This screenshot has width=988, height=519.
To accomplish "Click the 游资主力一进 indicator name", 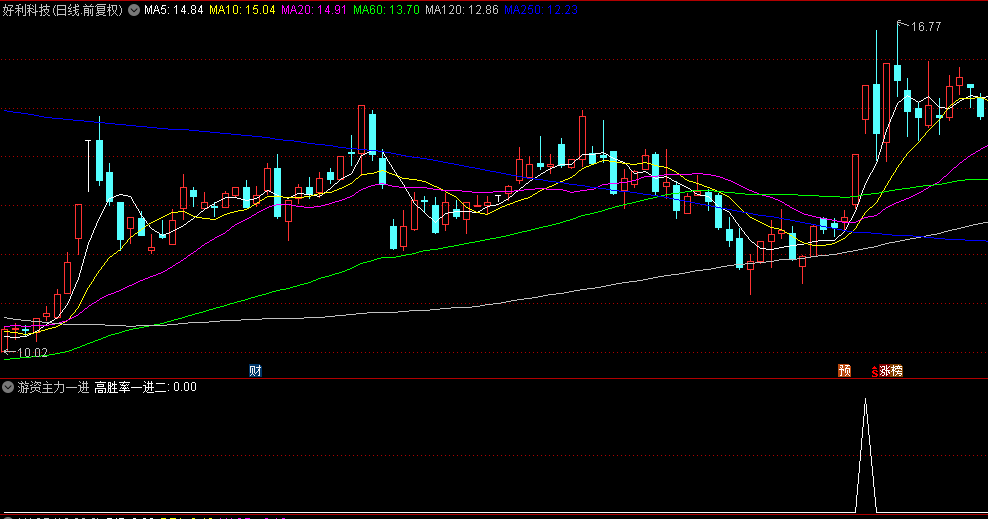I will coord(54,387).
